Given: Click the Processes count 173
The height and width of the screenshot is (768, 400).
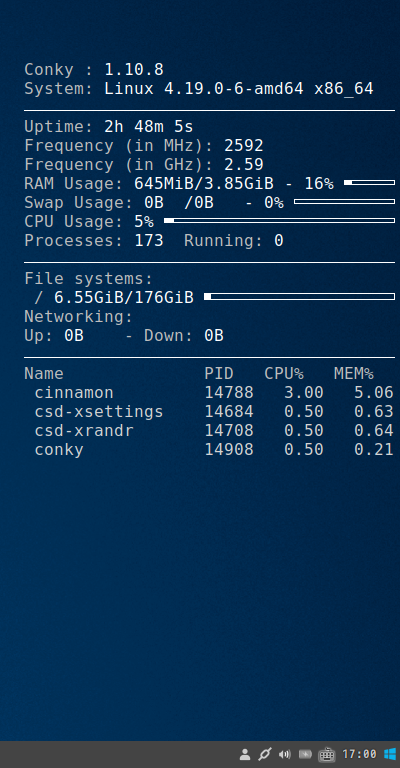Looking at the screenshot, I should [149, 240].
